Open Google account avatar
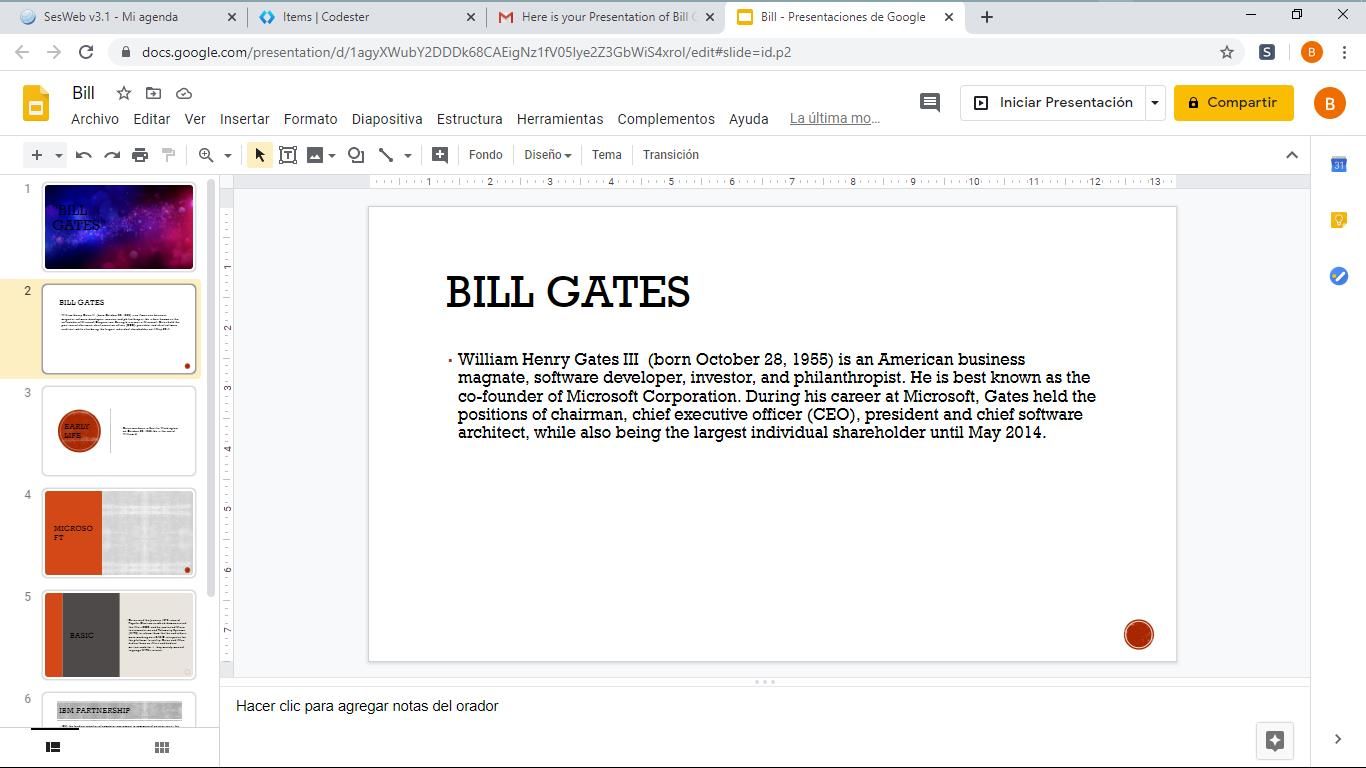The width and height of the screenshot is (1366, 768). coord(1329,102)
